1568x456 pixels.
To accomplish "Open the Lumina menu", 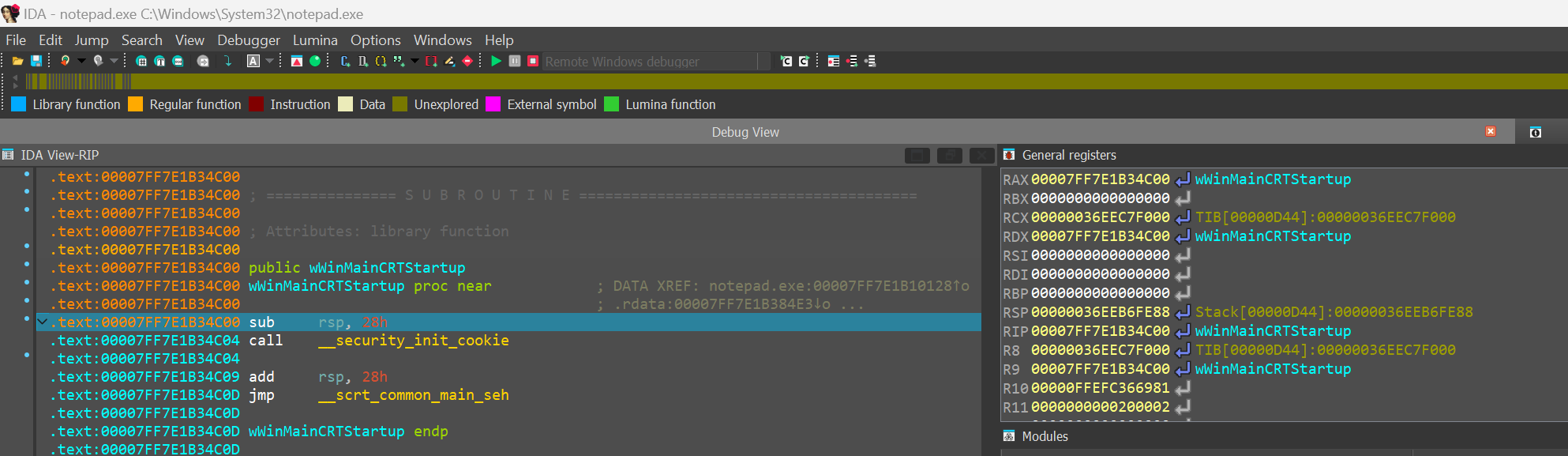I will point(315,40).
